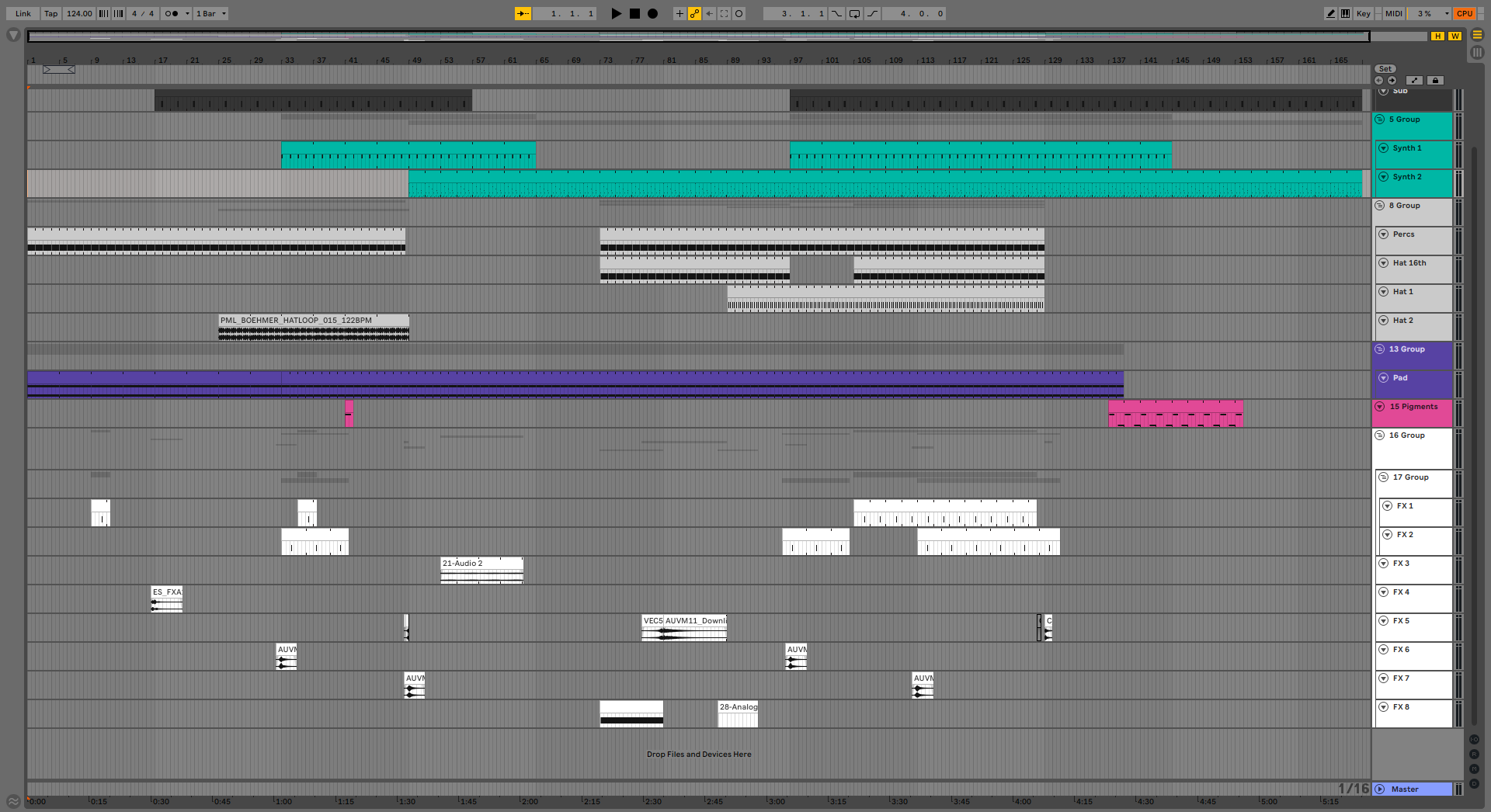This screenshot has height=812, width=1491.
Task: Unfold the Percs track
Action: point(1384,234)
